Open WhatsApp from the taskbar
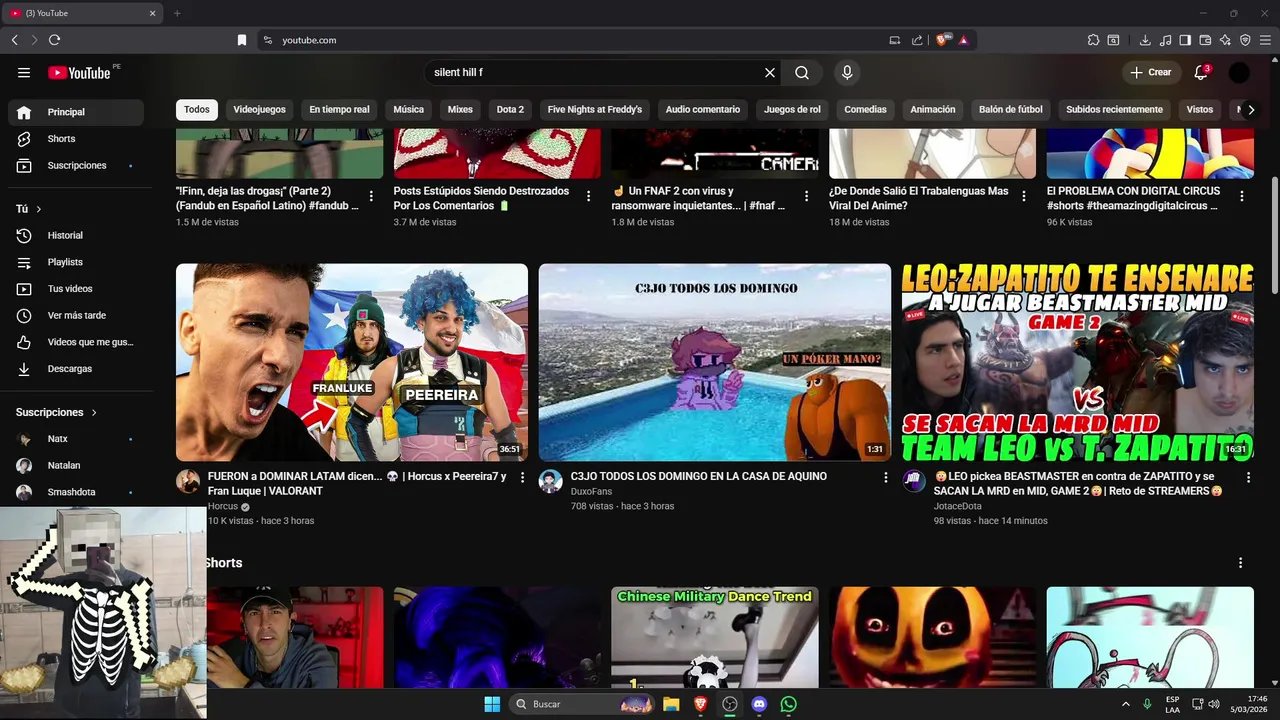Viewport: 1280px width, 720px height. 788,704
